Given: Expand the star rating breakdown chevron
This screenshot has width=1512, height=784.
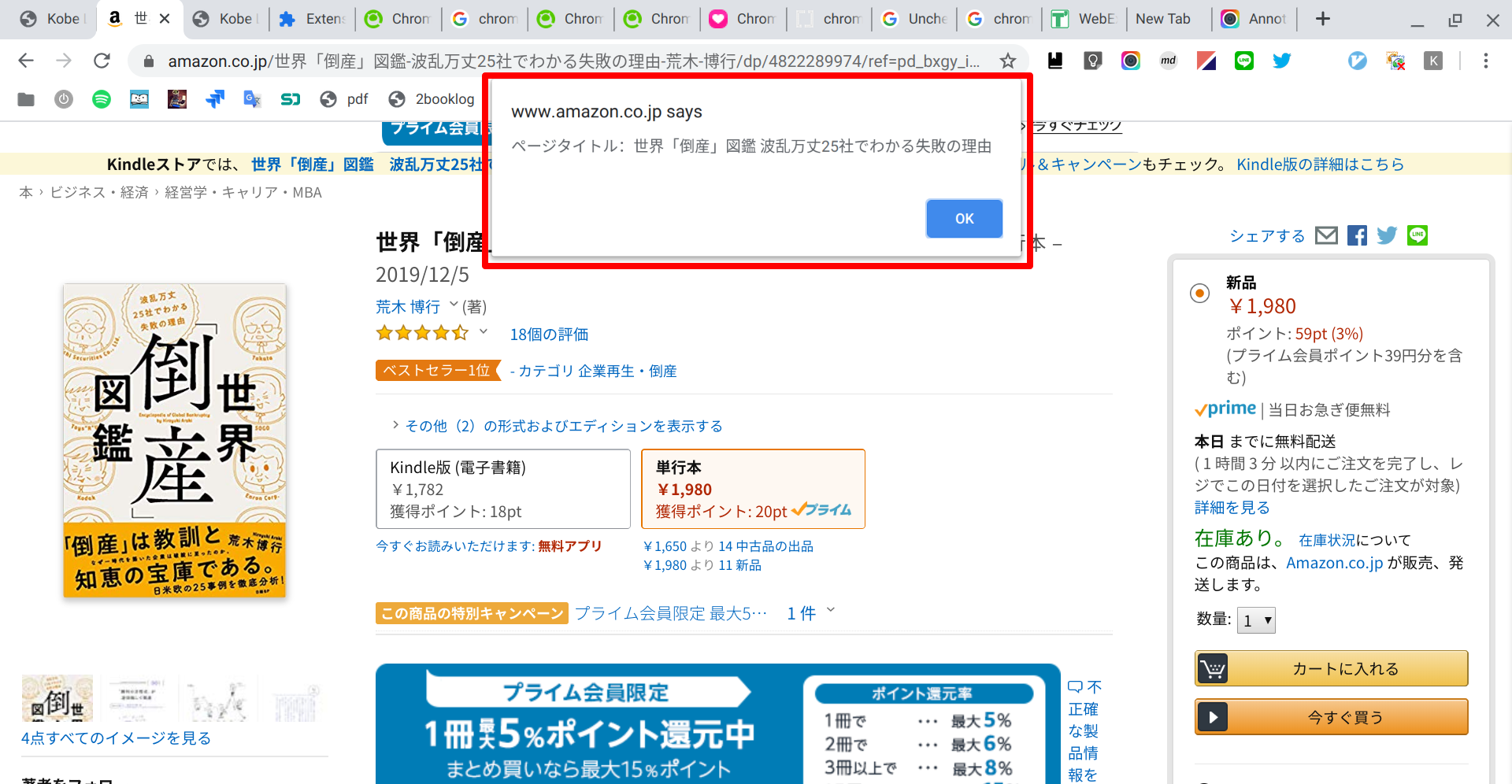Looking at the screenshot, I should pos(484,332).
